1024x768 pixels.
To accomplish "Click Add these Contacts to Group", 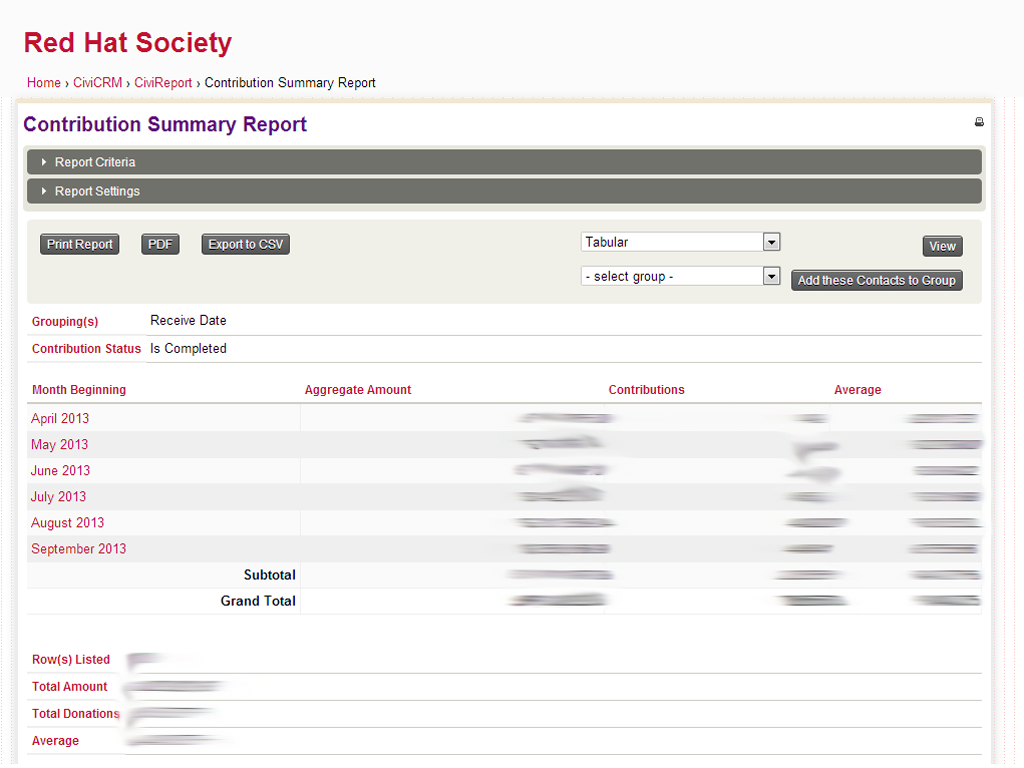I will [876, 280].
